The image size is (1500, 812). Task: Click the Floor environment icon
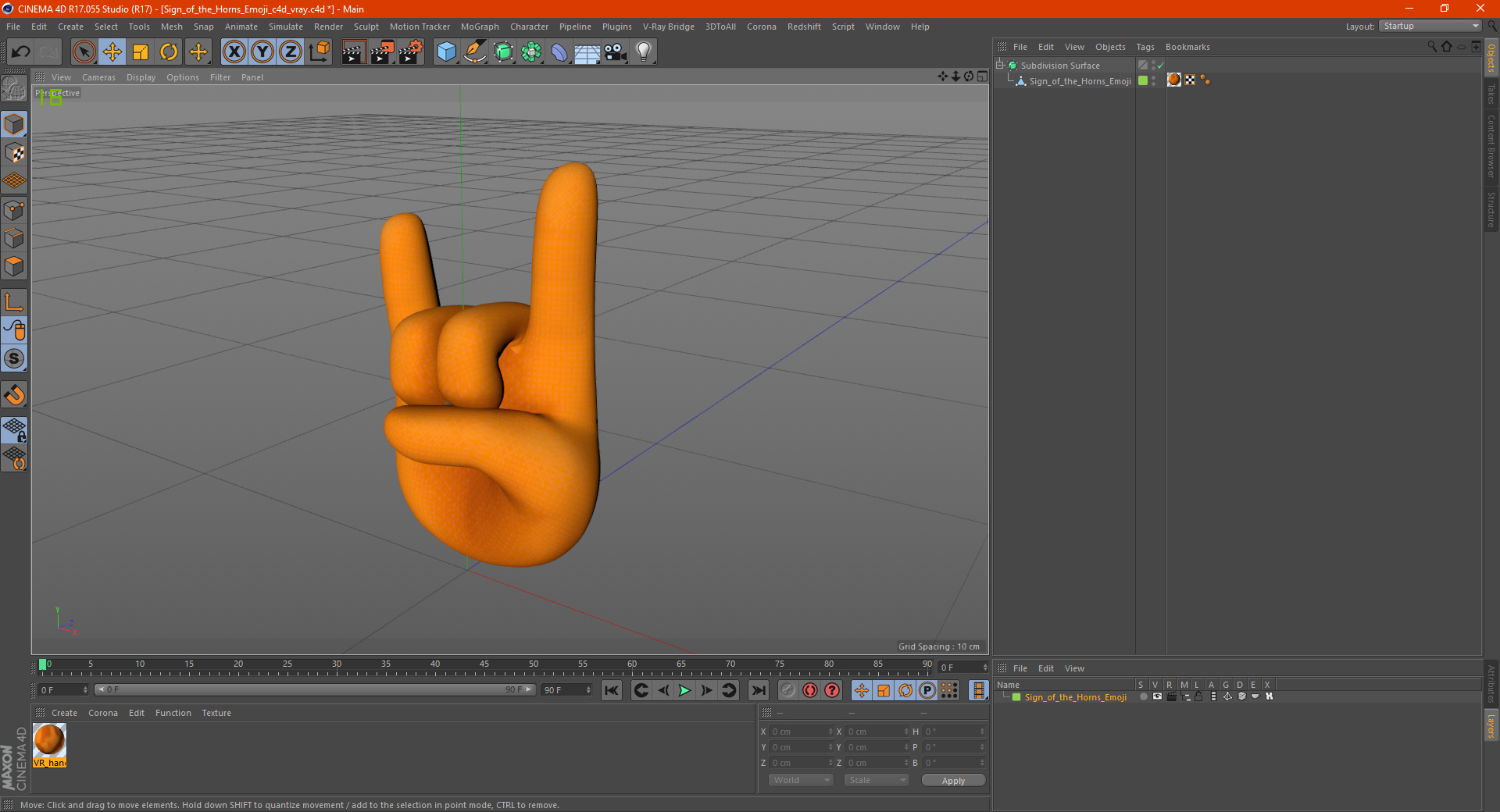coord(587,52)
